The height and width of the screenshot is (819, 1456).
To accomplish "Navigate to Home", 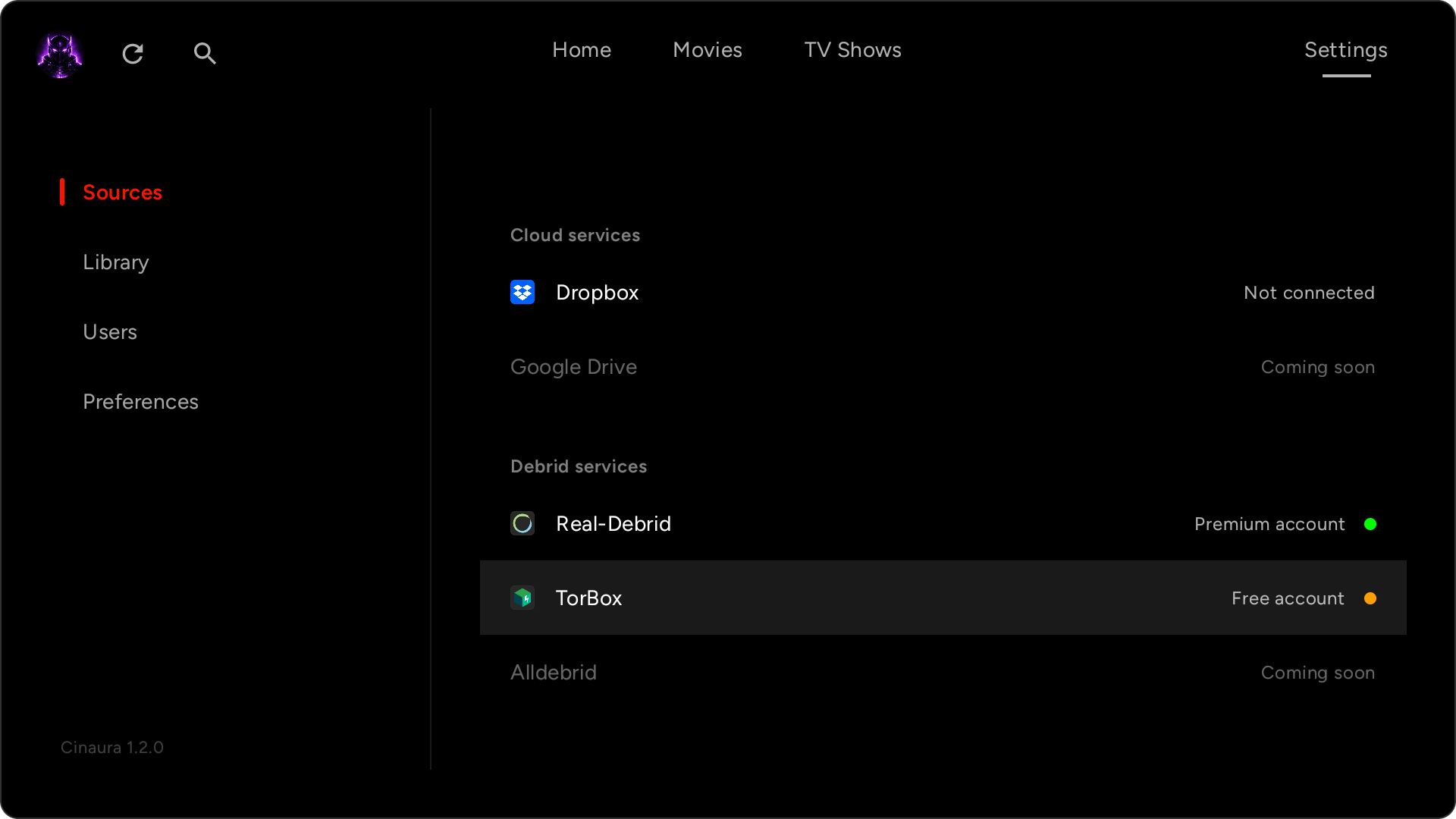I will pyautogui.click(x=582, y=49).
